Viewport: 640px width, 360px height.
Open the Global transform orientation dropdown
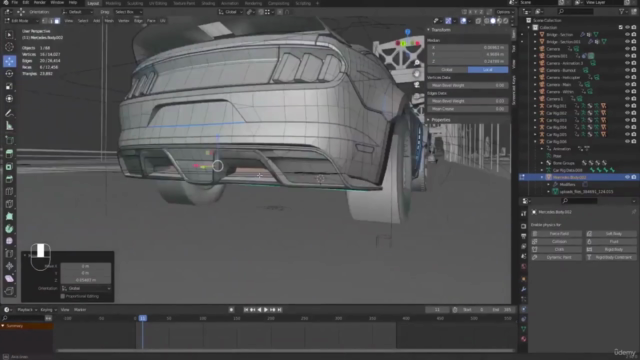coord(231,12)
